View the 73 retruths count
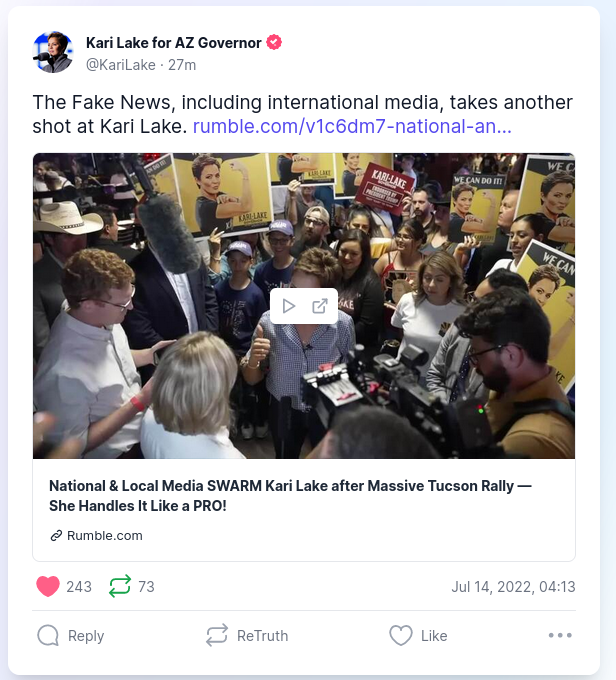616x680 pixels. coord(146,587)
